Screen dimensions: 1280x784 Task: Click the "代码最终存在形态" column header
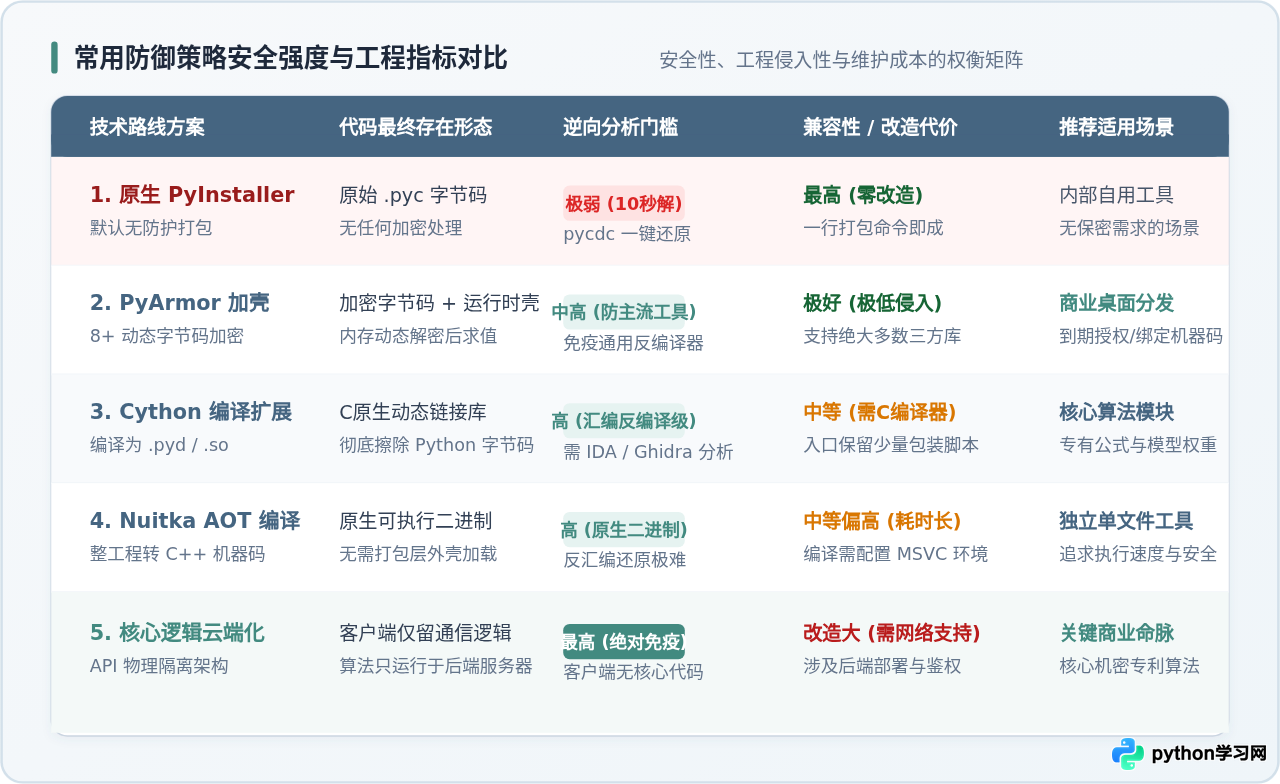[416, 127]
